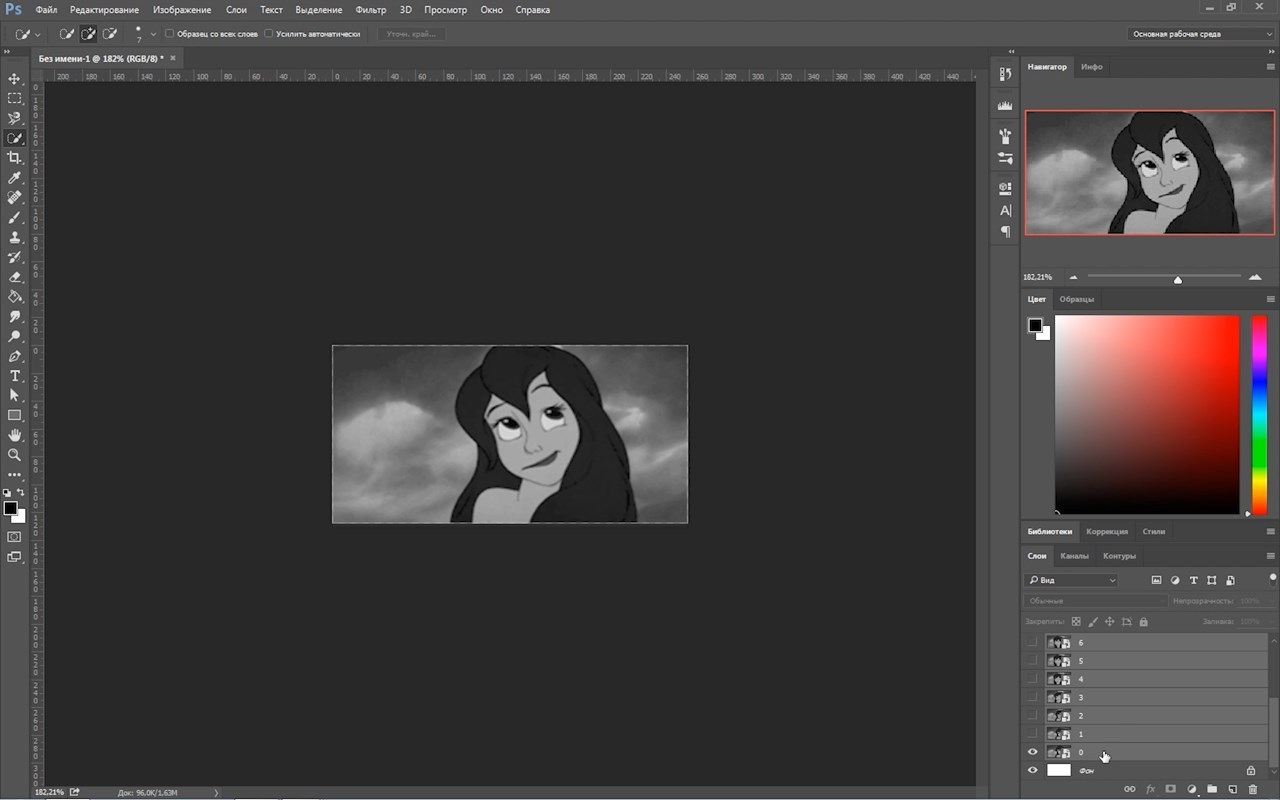Viewport: 1280px width, 800px height.
Task: Swap foreground and background colors
Action: [20, 492]
